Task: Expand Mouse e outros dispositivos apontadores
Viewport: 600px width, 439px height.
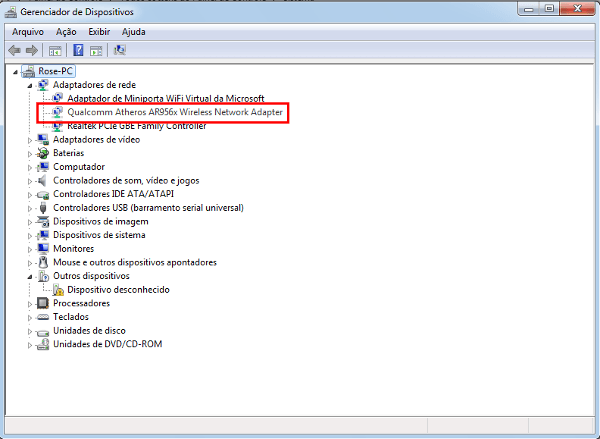Action: (30, 263)
